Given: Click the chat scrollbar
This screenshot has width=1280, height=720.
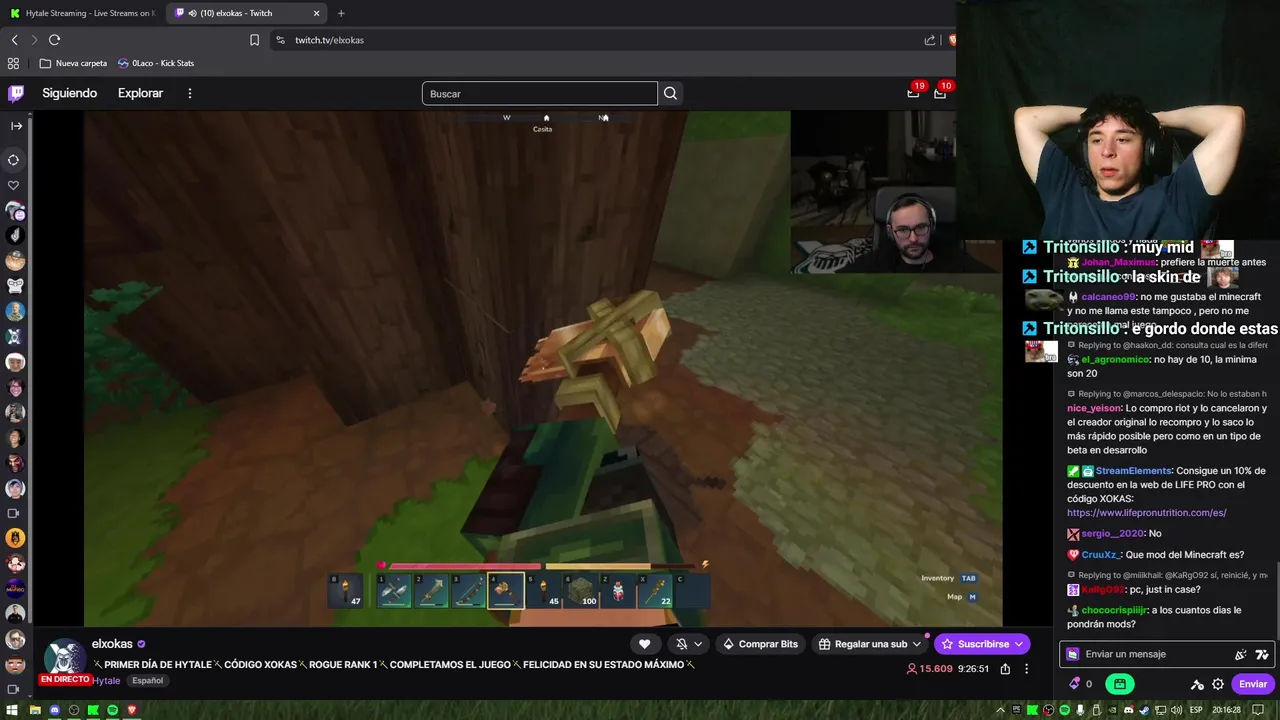Looking at the screenshot, I should (1277, 600).
